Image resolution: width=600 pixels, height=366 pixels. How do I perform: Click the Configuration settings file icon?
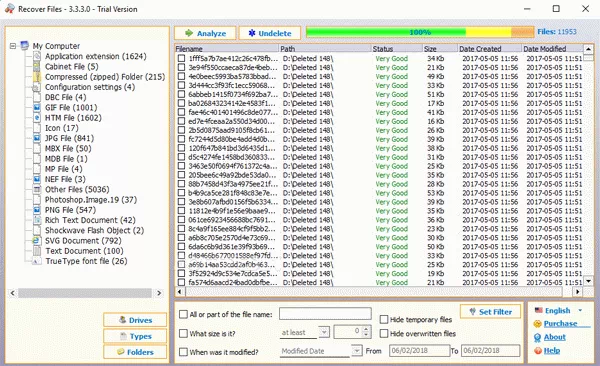click(37, 87)
